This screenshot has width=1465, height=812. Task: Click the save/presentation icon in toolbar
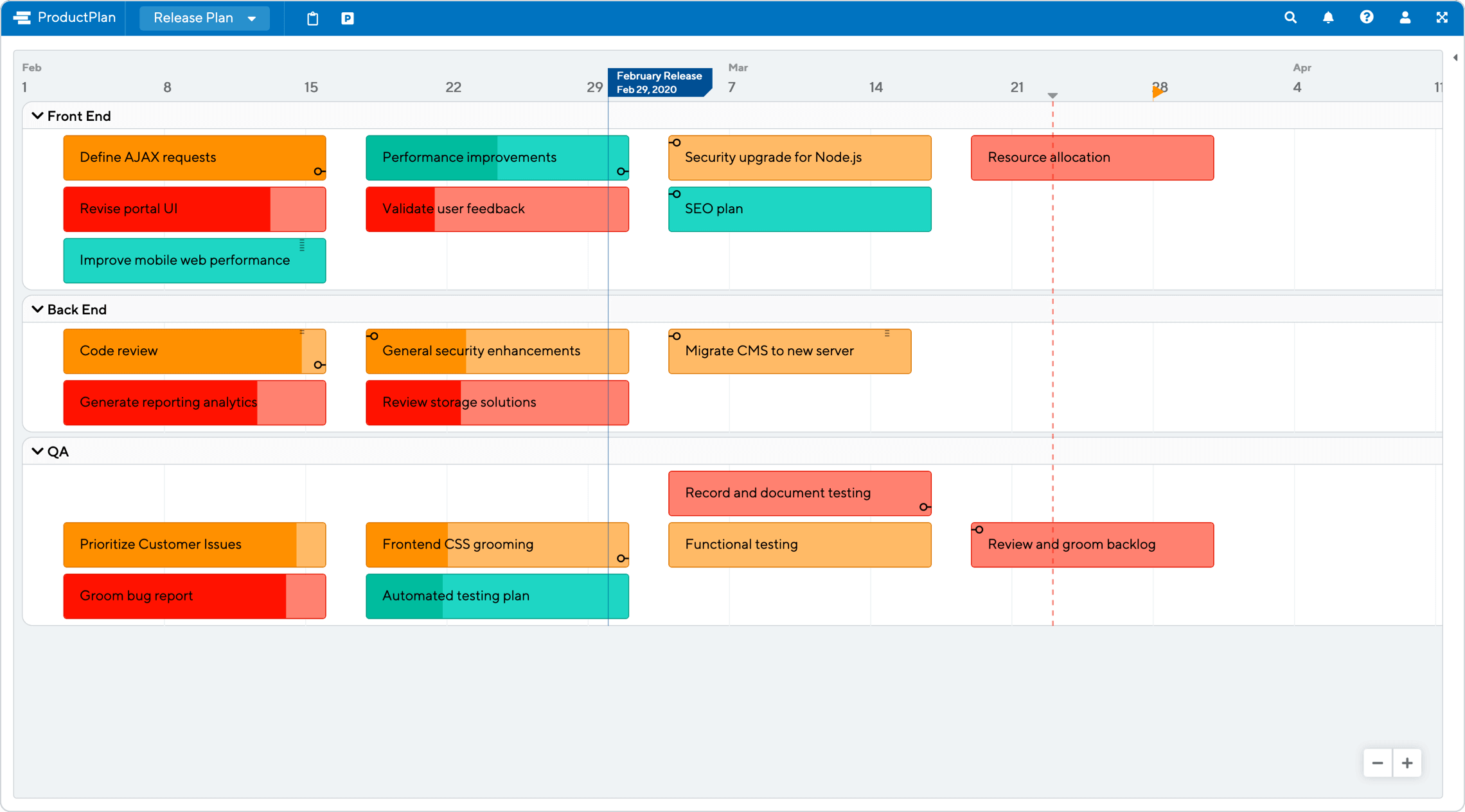tap(347, 17)
